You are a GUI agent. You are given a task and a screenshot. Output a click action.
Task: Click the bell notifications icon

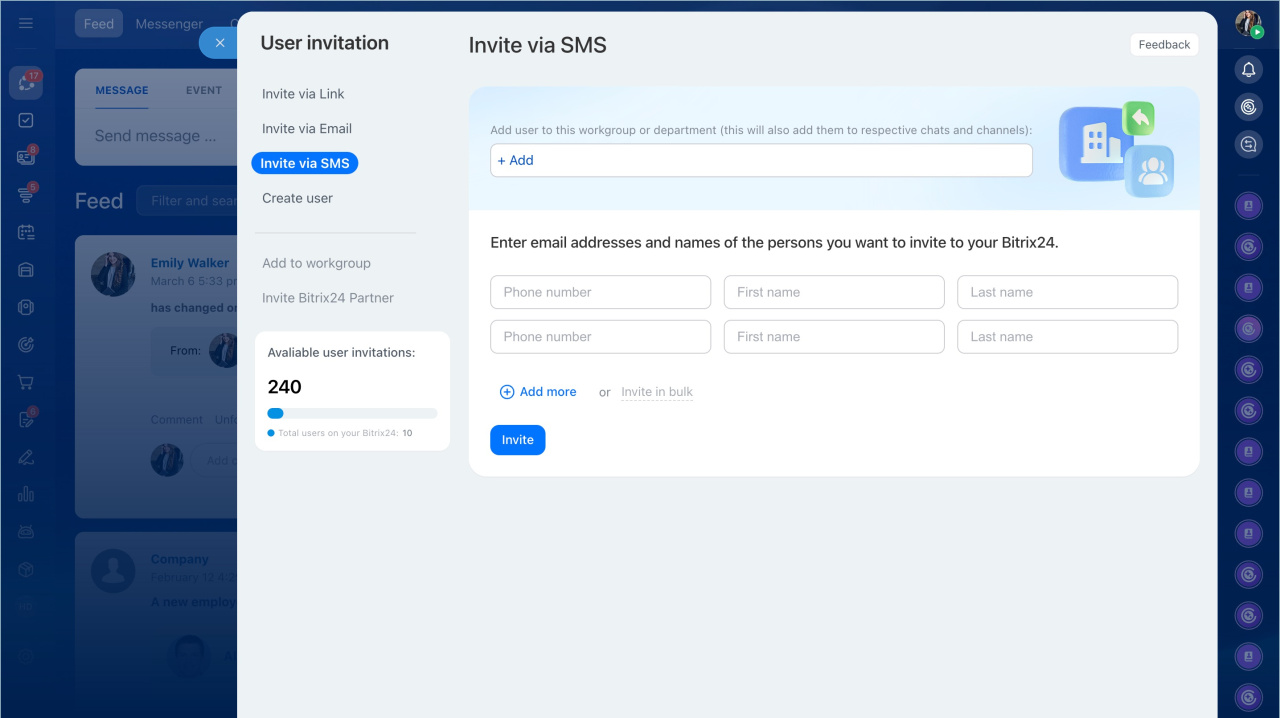tap(1248, 69)
